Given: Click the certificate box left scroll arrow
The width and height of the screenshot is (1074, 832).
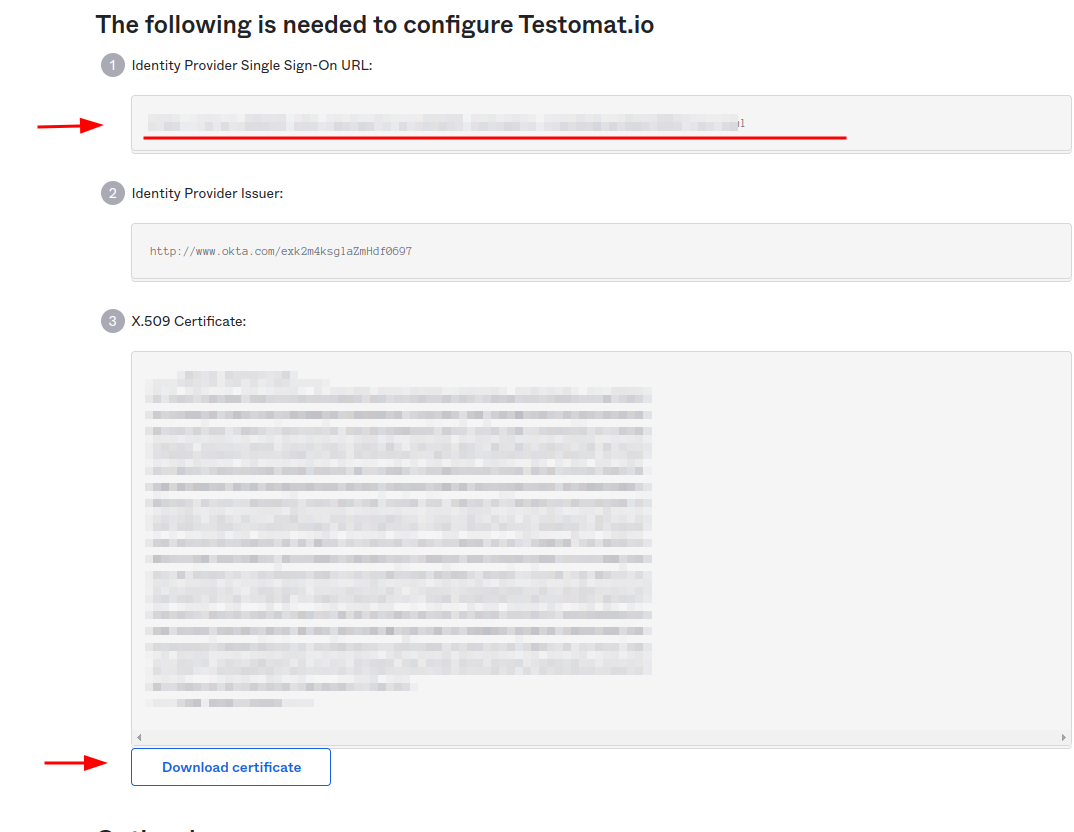Looking at the screenshot, I should [139, 738].
